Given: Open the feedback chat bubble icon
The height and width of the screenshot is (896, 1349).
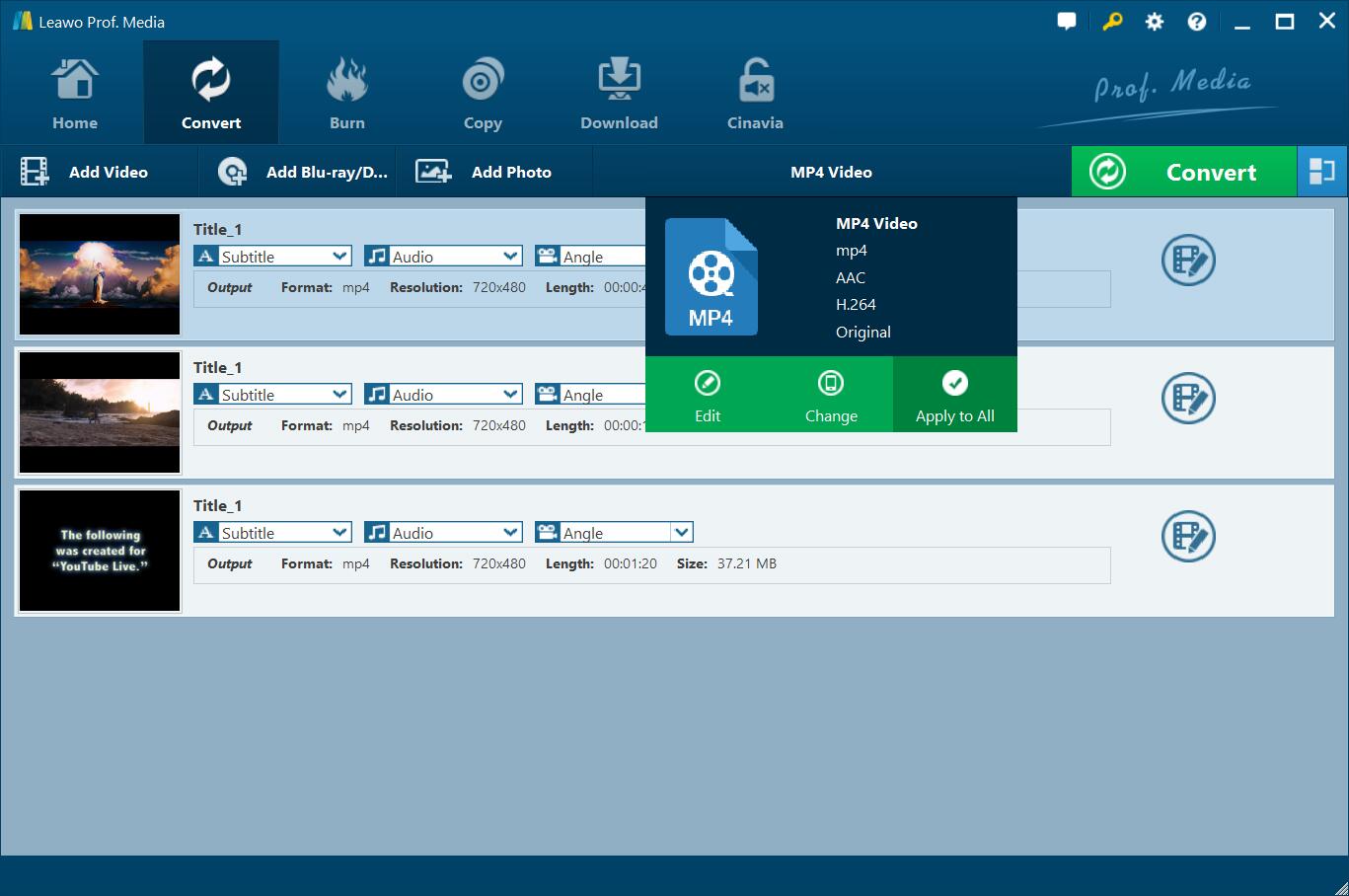Looking at the screenshot, I should [1066, 22].
